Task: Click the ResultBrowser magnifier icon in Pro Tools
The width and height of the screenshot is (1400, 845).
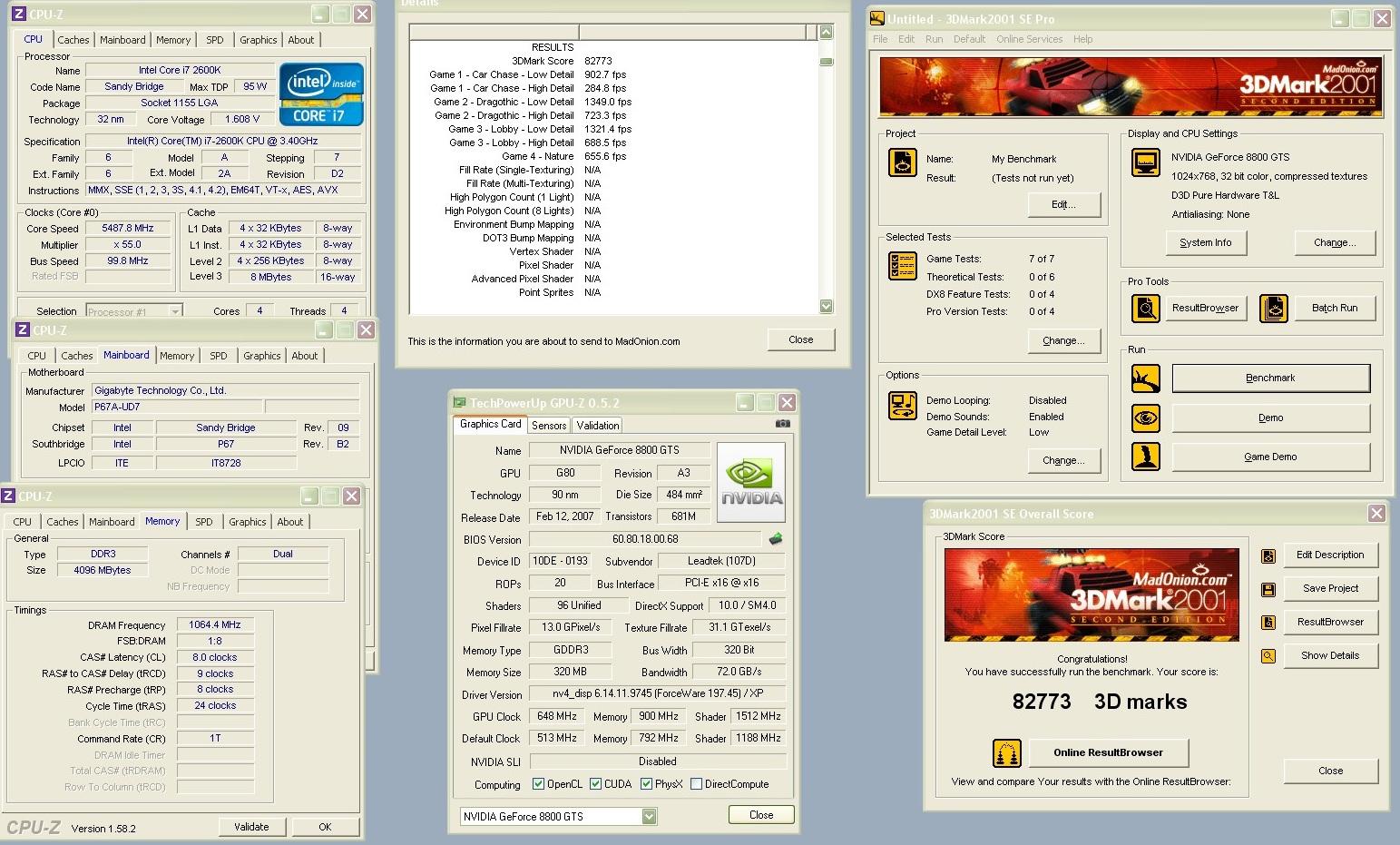Action: click(1146, 309)
